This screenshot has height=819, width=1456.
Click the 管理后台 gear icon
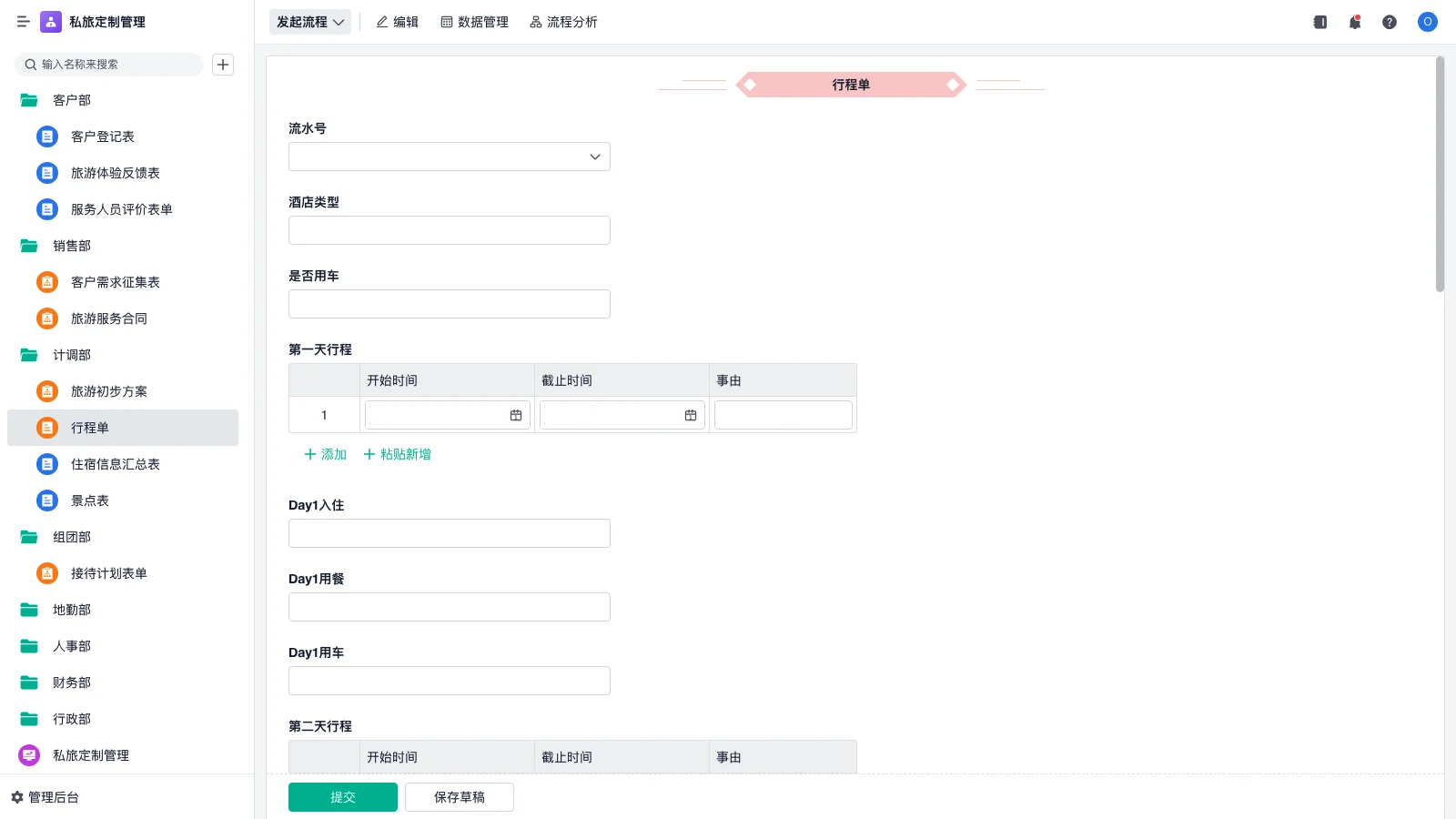tap(17, 797)
